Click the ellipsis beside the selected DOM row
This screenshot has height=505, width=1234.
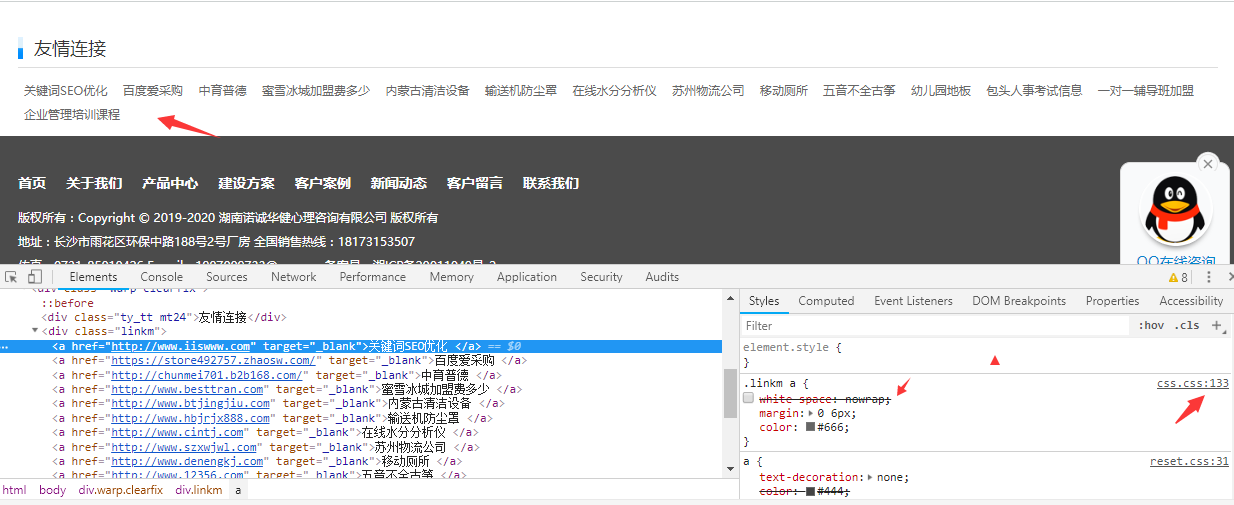pyautogui.click(x=6, y=347)
